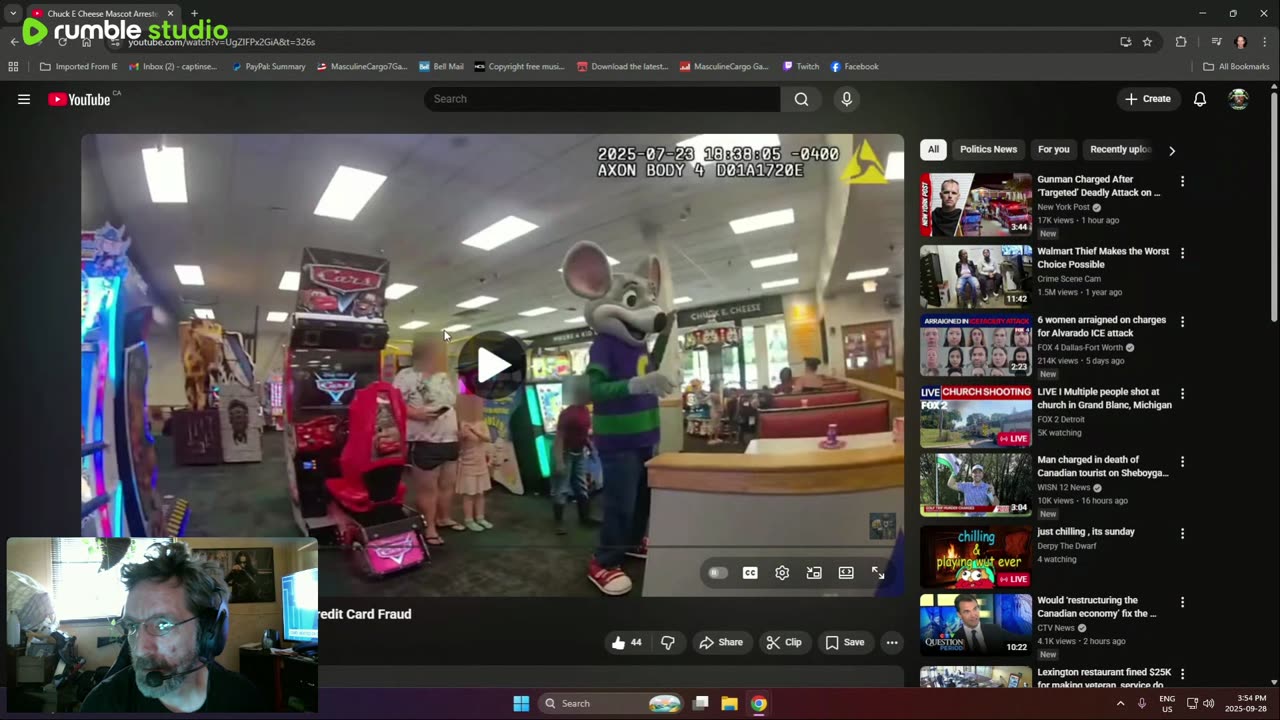Open more actions ellipsis below video

point(892,642)
